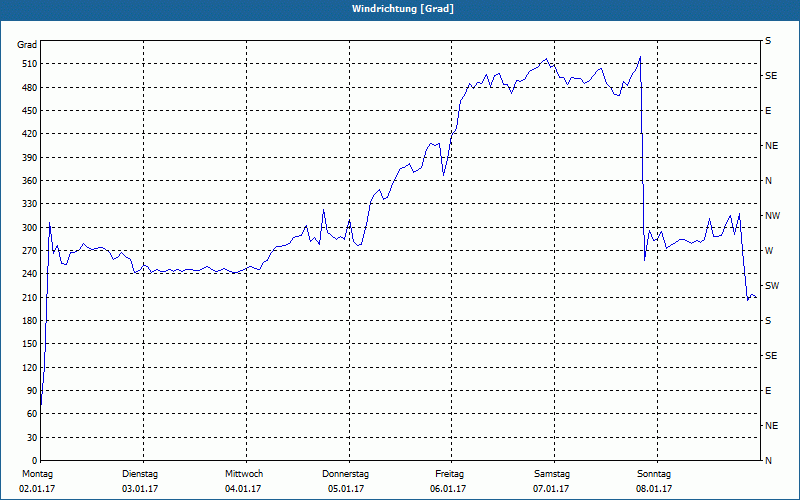Click the title 'Windrichtung [Grad]'
Screen dimensions: 800x500
pos(403,9)
